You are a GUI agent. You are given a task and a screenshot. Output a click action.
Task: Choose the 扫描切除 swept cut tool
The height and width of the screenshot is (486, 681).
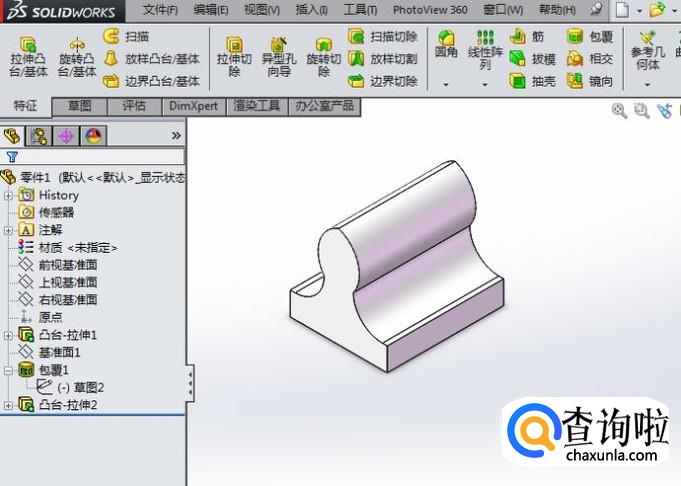tap(383, 36)
